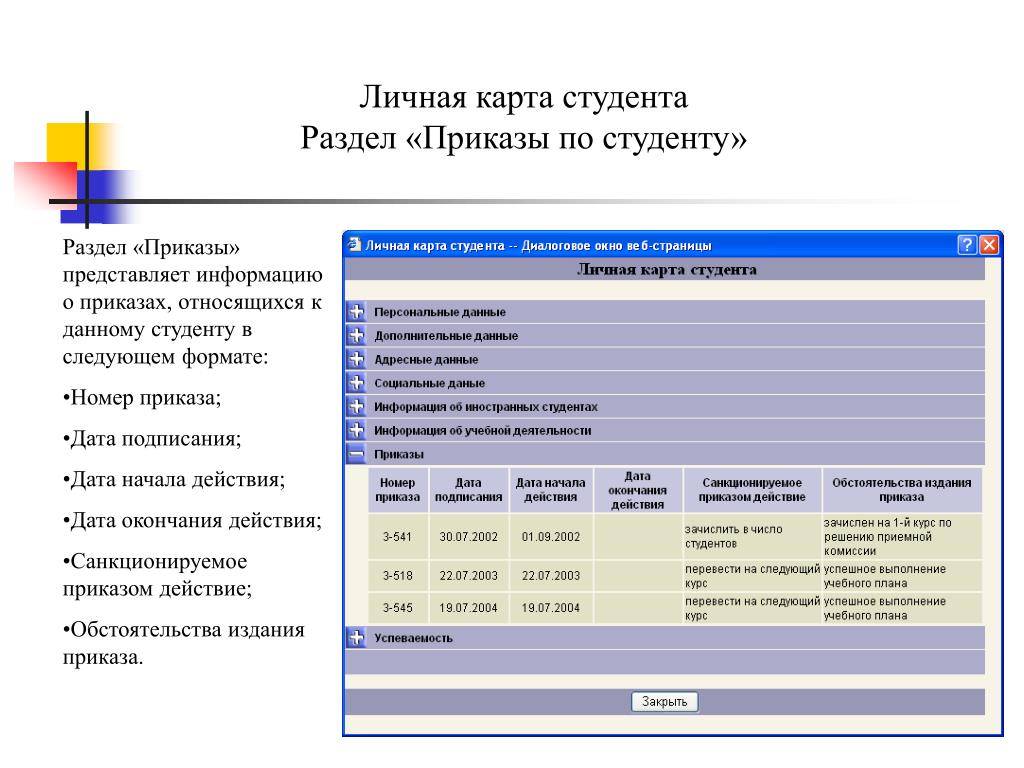Click start date 22.07.2003 in 3-518 row

[551, 575]
